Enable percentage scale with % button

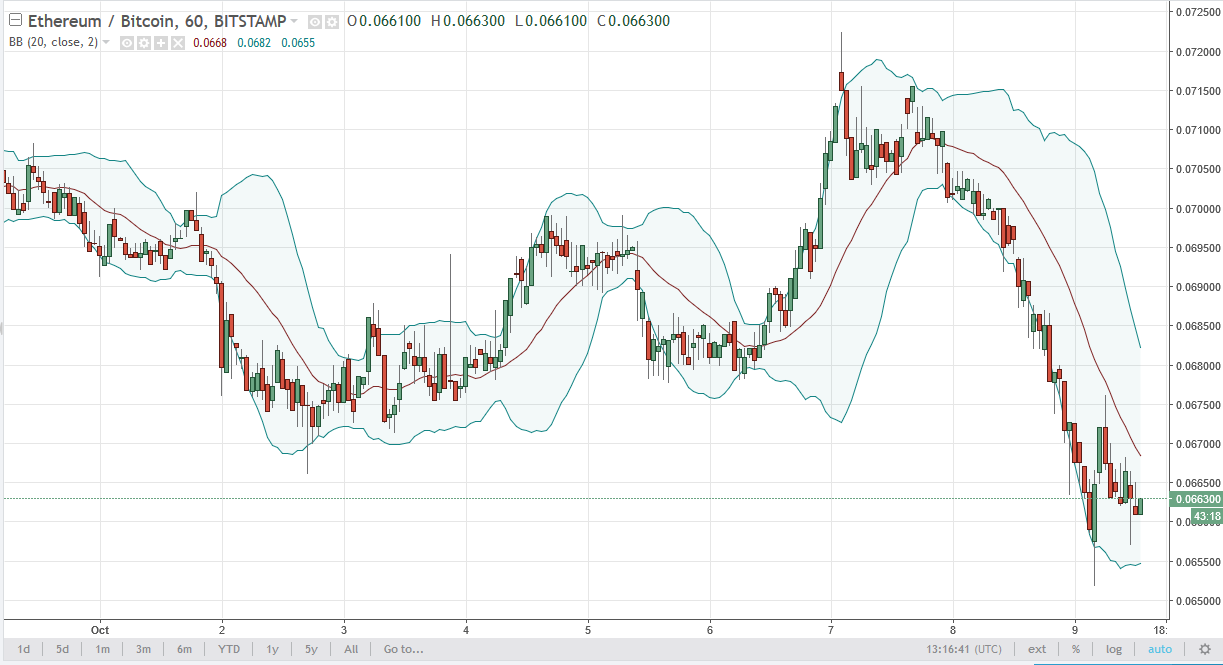pyautogui.click(x=1076, y=649)
